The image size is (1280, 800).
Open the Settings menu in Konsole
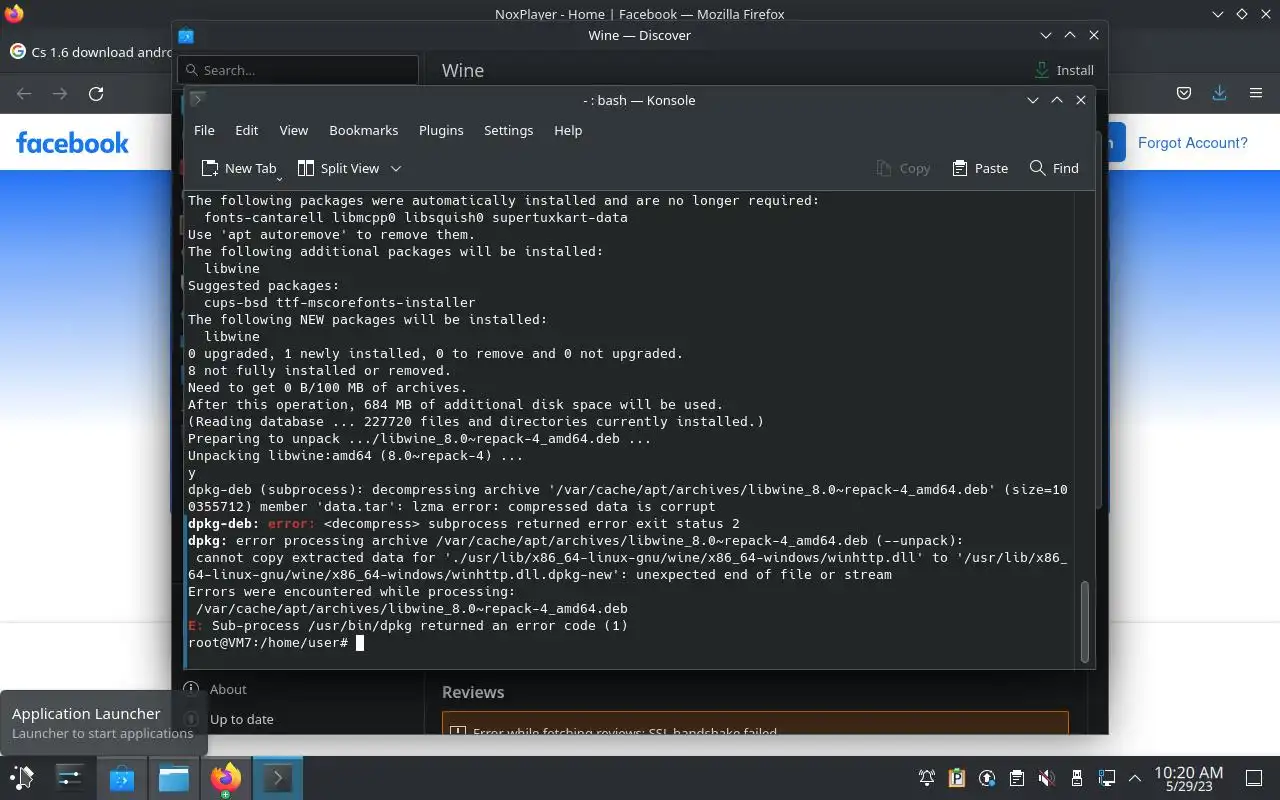[x=508, y=130]
